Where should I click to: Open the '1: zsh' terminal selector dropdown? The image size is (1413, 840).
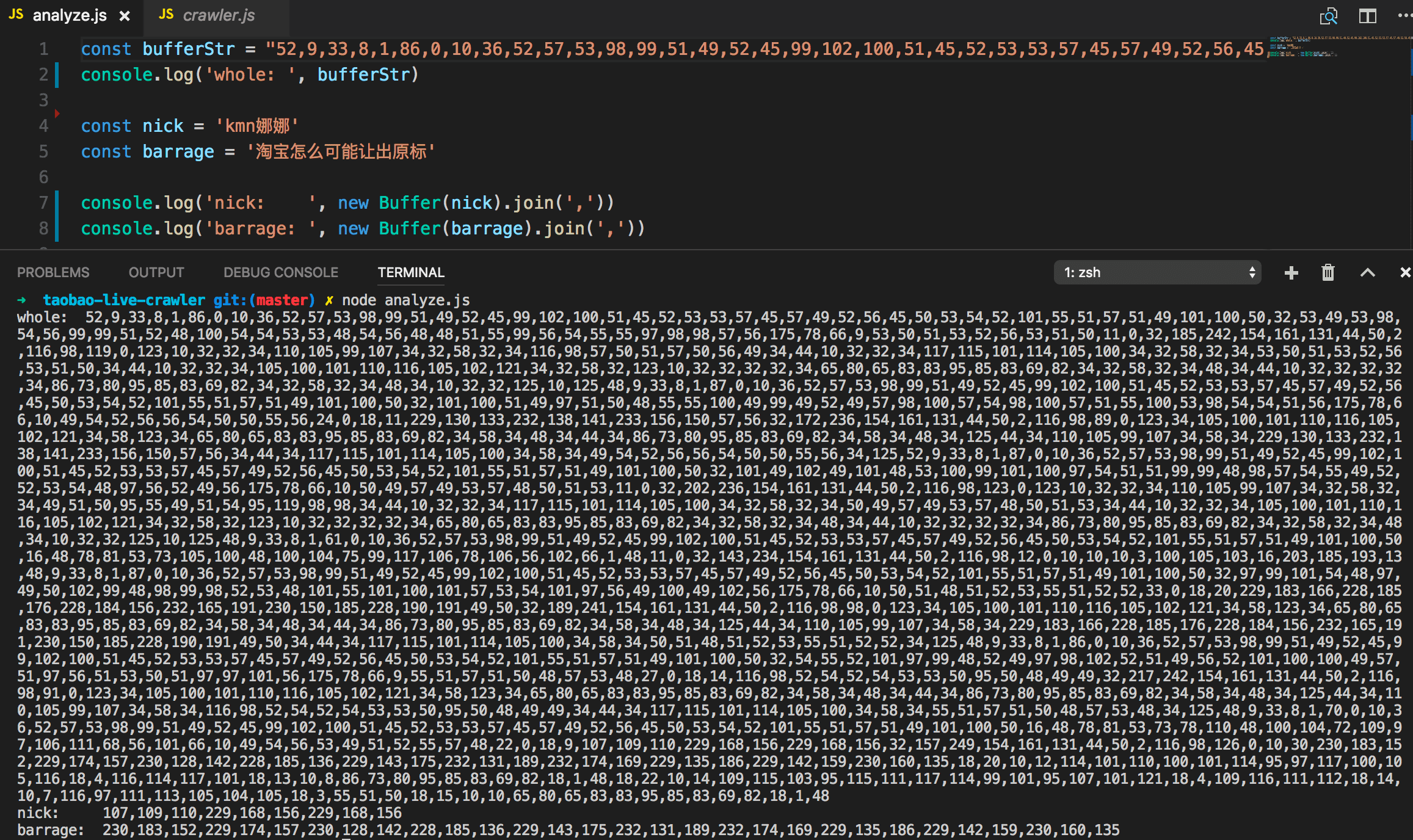(1157, 273)
